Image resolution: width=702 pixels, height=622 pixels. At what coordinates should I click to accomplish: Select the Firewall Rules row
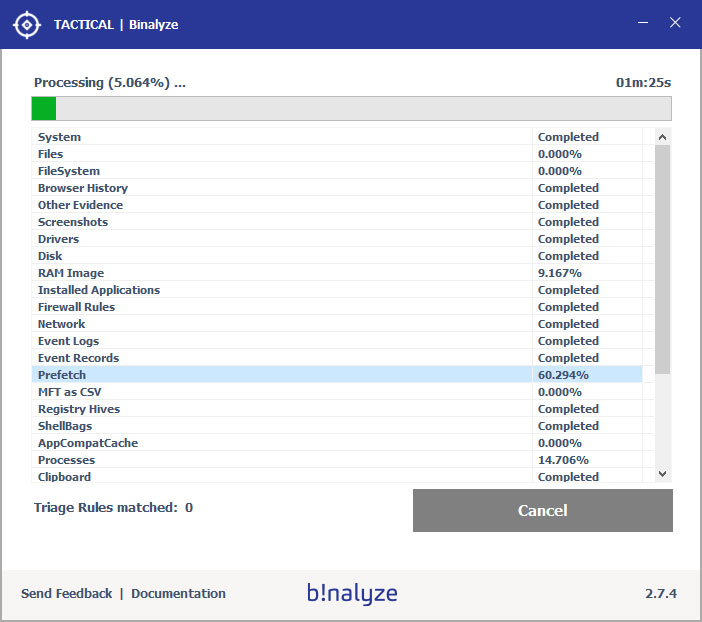pyautogui.click(x=337, y=307)
